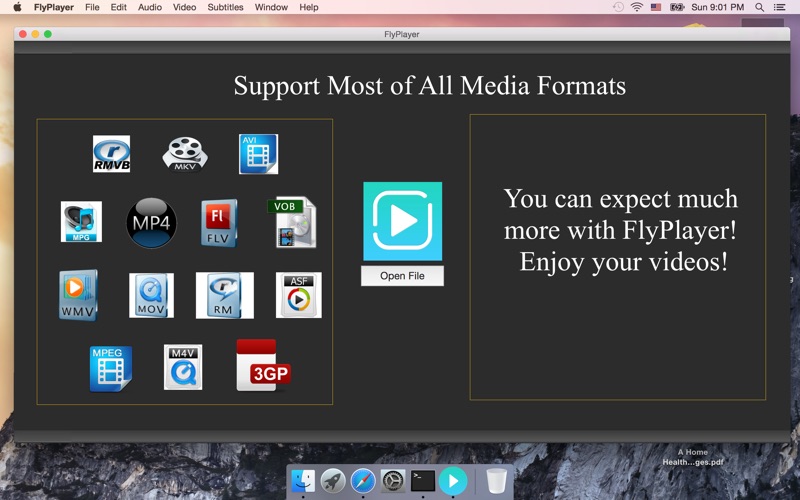800x500 pixels.
Task: Open the Help menu
Action: [x=309, y=7]
